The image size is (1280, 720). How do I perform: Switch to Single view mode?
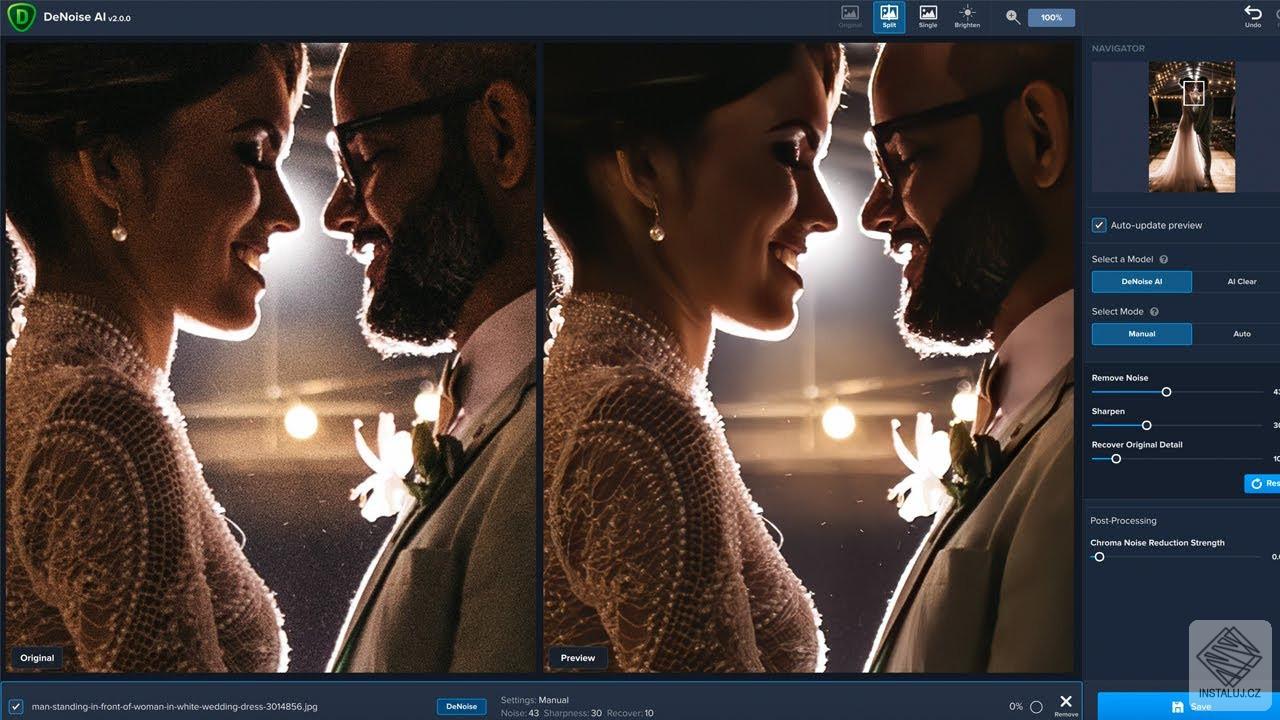click(x=928, y=17)
